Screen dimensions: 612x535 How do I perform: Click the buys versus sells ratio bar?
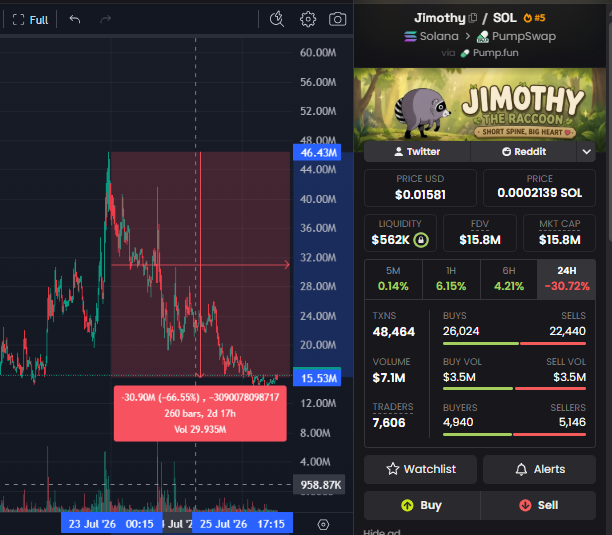pyautogui.click(x=514, y=344)
